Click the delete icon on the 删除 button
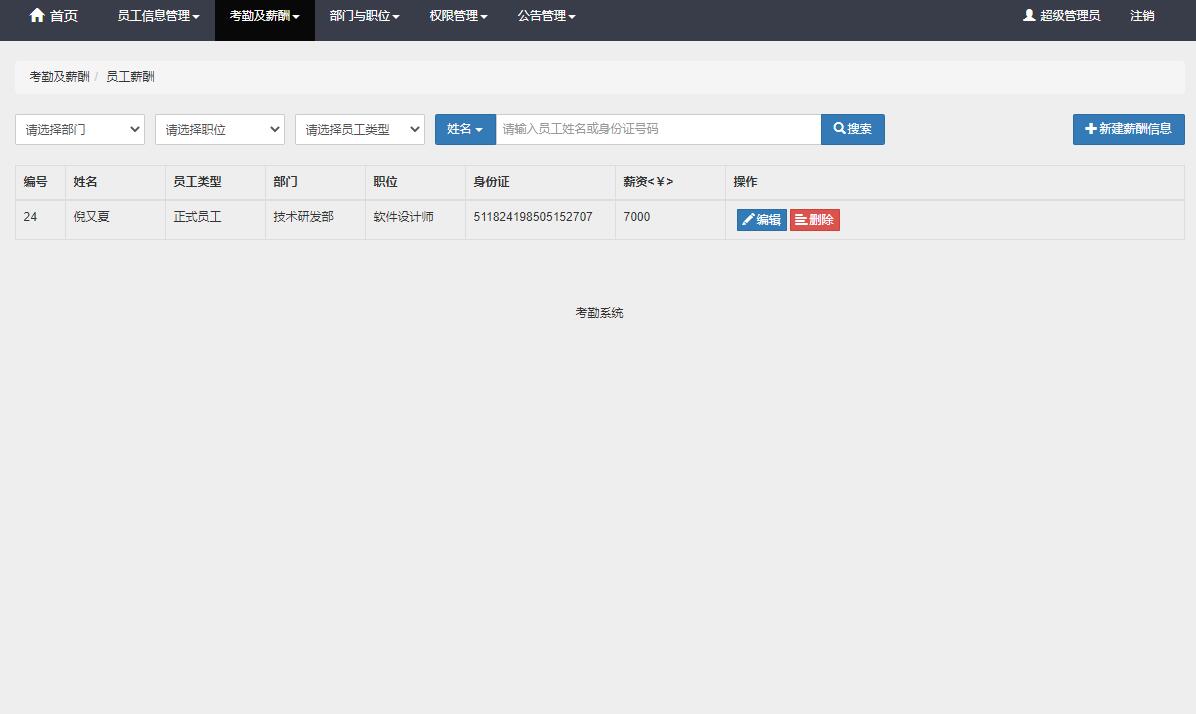The width and height of the screenshot is (1196, 714). click(800, 219)
